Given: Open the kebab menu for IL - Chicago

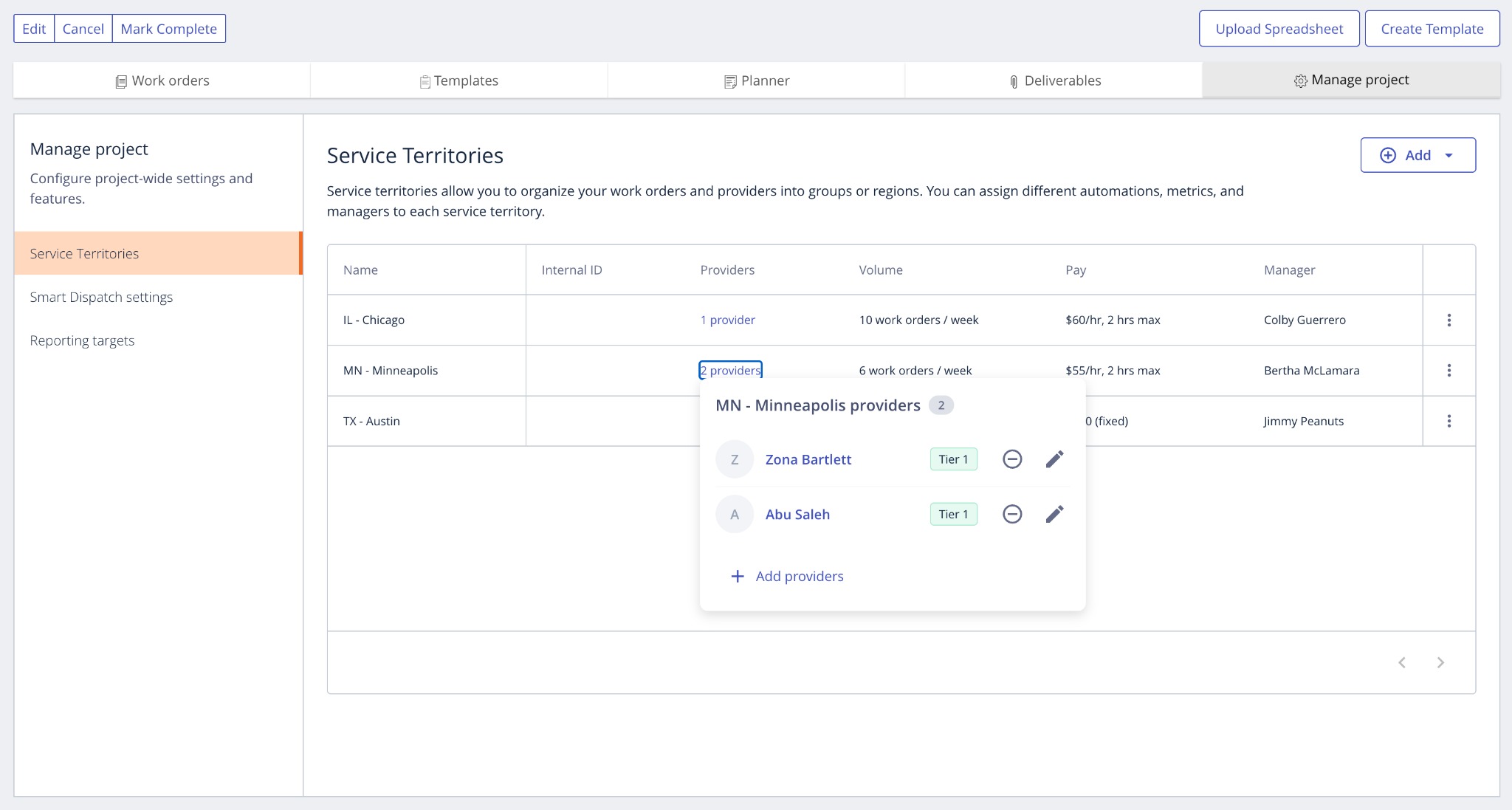Looking at the screenshot, I should tap(1449, 320).
